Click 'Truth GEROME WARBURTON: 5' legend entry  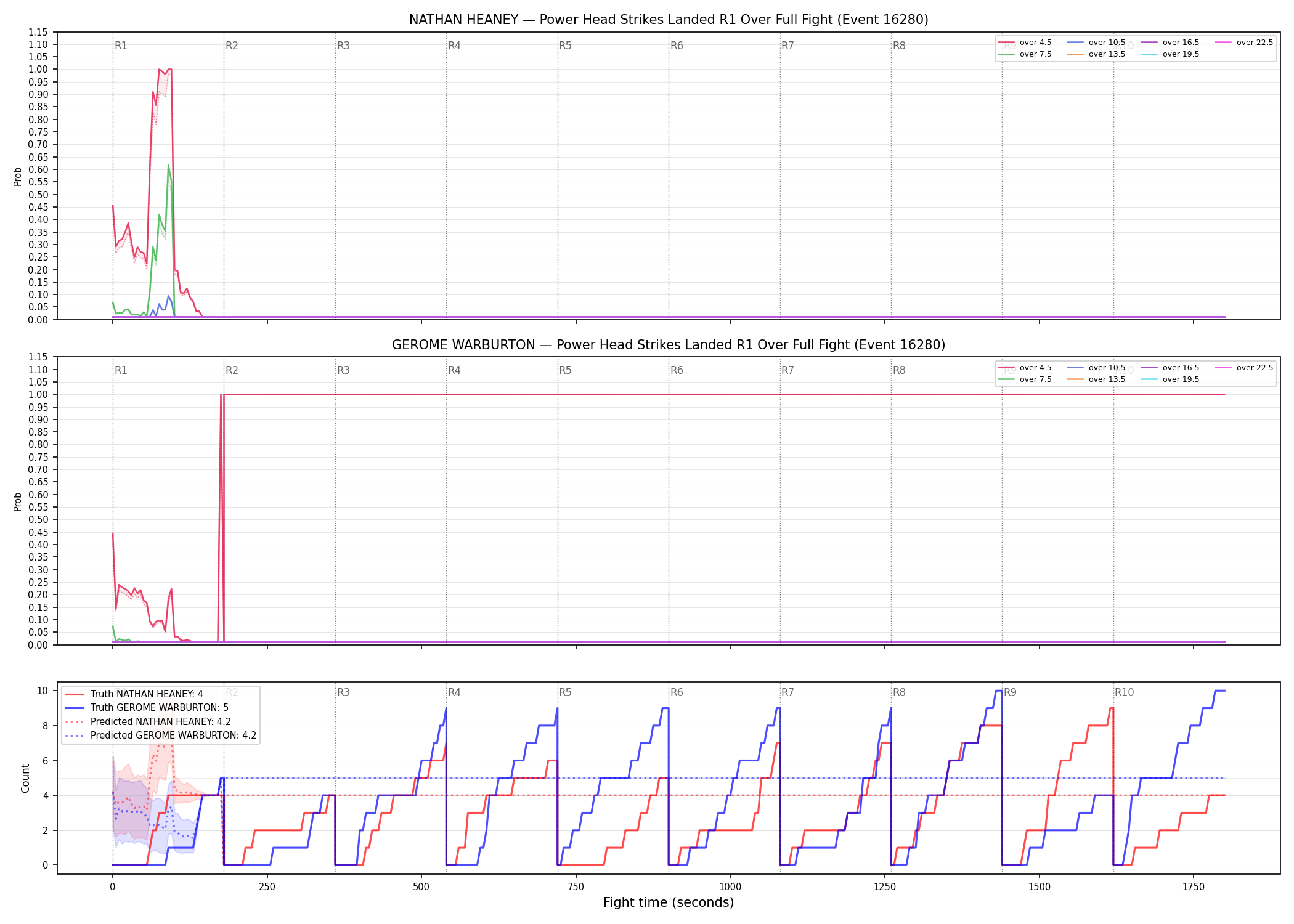point(147,708)
